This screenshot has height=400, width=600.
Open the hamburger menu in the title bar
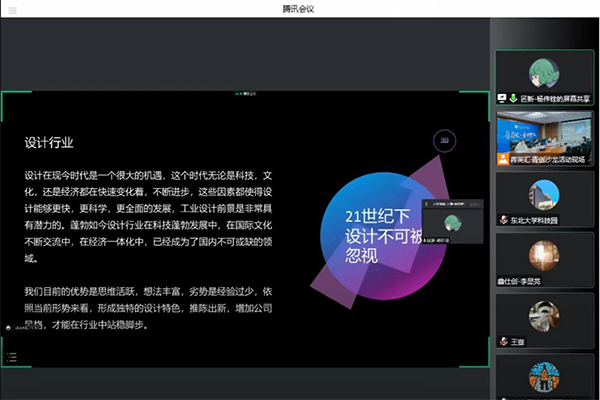[9, 8]
